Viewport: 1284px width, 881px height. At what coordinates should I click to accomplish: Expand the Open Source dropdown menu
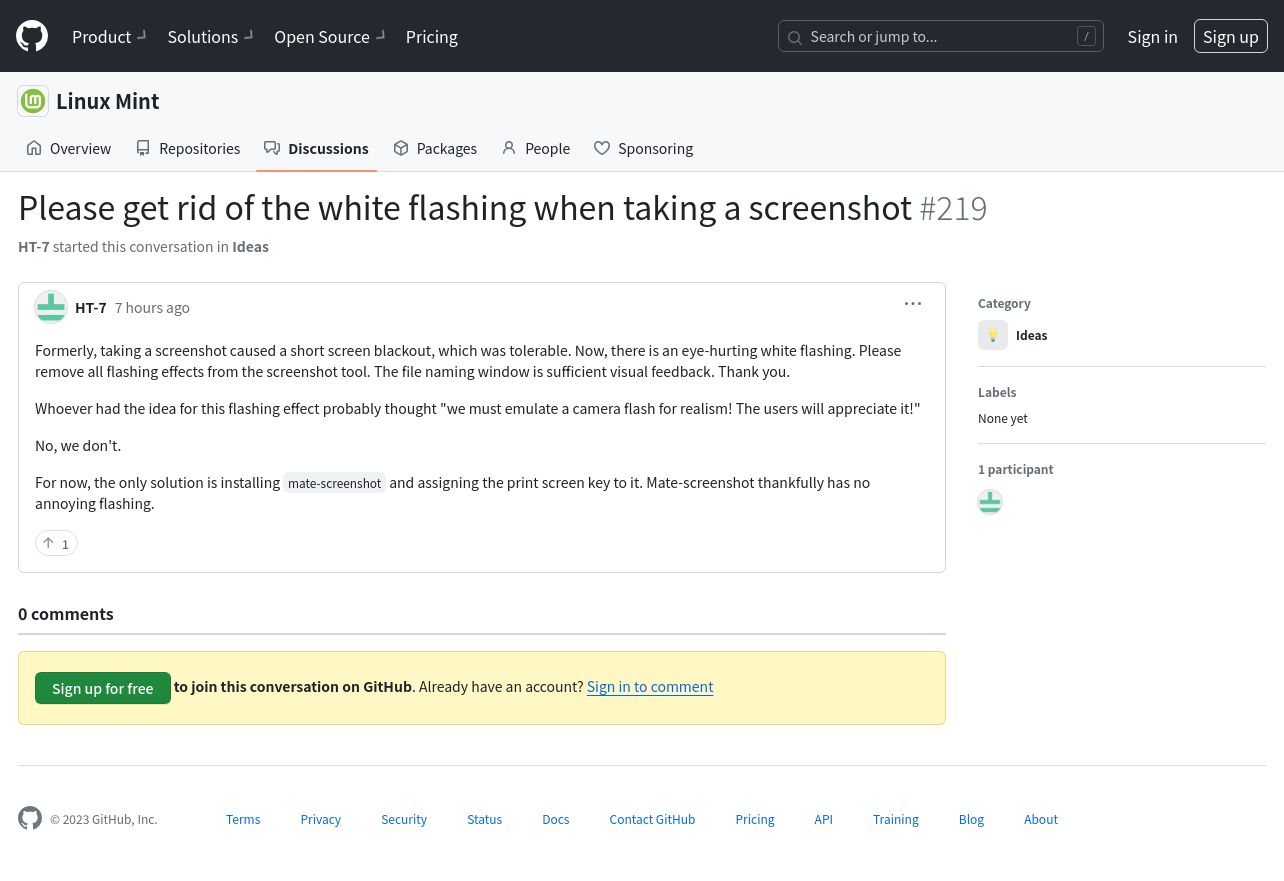[x=329, y=36]
